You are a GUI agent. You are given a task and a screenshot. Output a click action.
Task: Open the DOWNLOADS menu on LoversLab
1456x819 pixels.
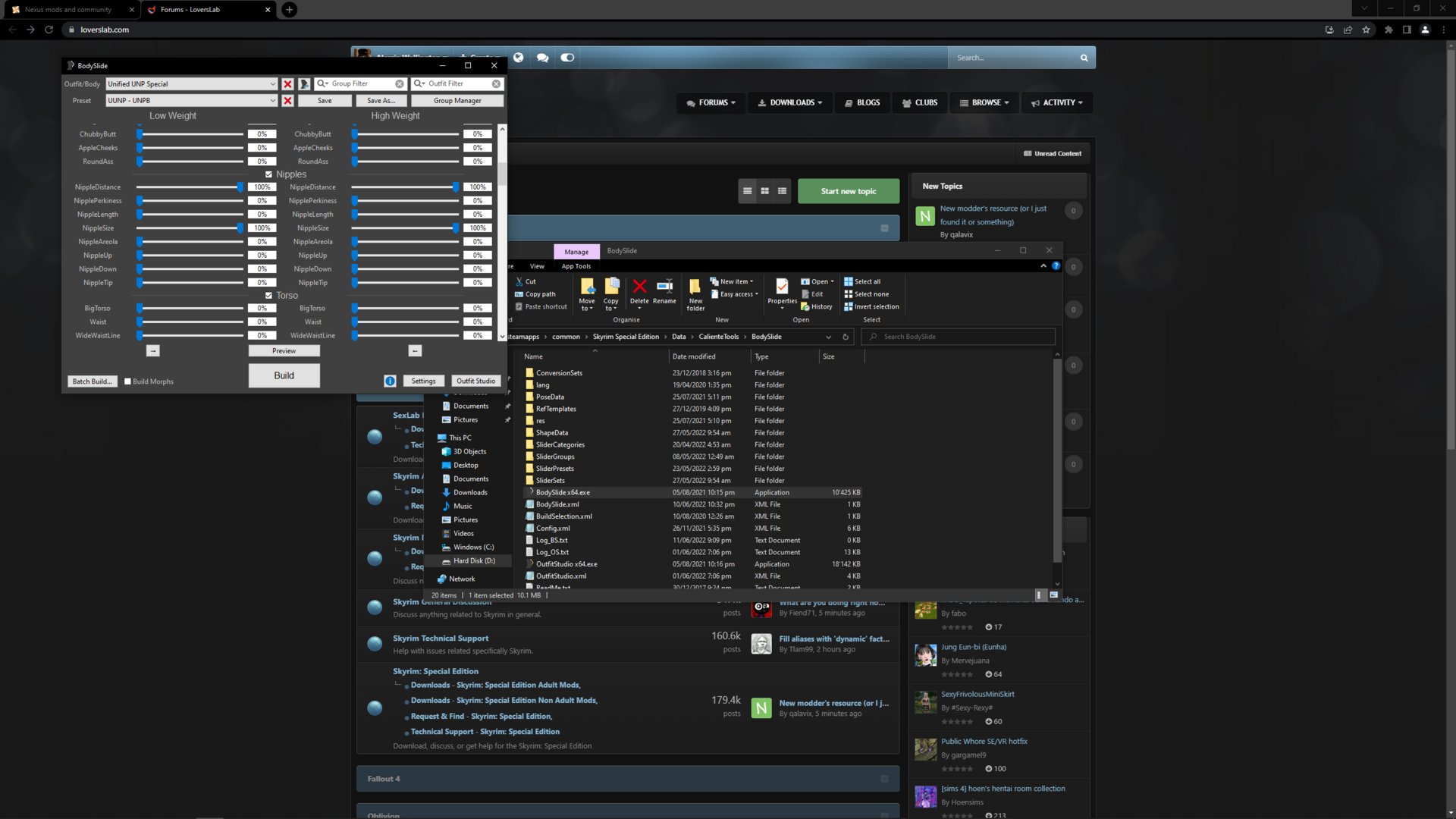pyautogui.click(x=789, y=102)
